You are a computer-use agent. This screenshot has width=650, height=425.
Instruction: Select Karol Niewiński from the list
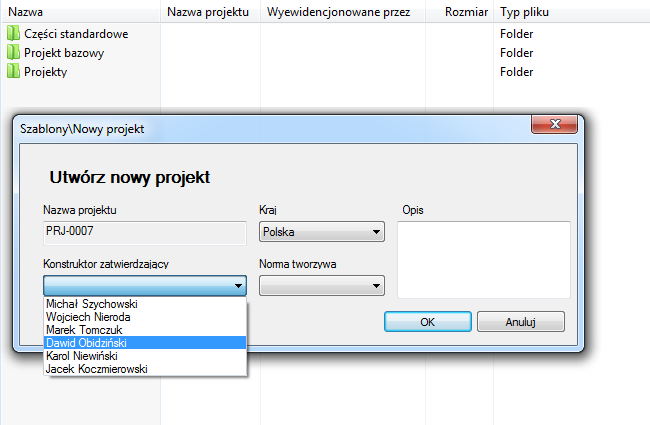tap(145, 356)
